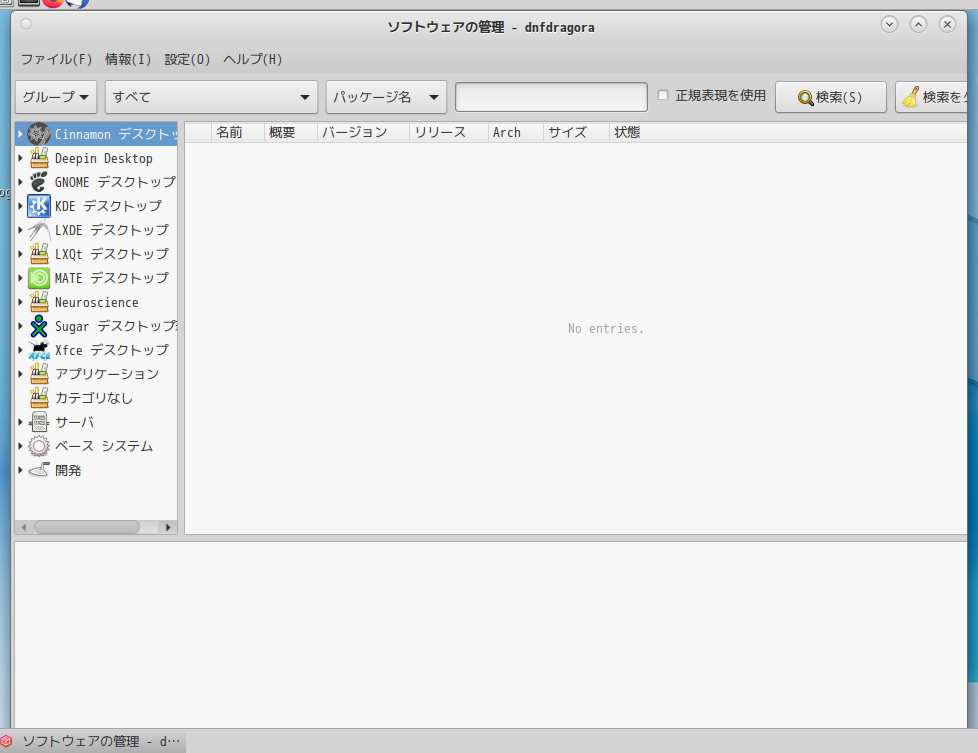Open the ヘルプ(H) menu
The image size is (978, 753).
(253, 59)
